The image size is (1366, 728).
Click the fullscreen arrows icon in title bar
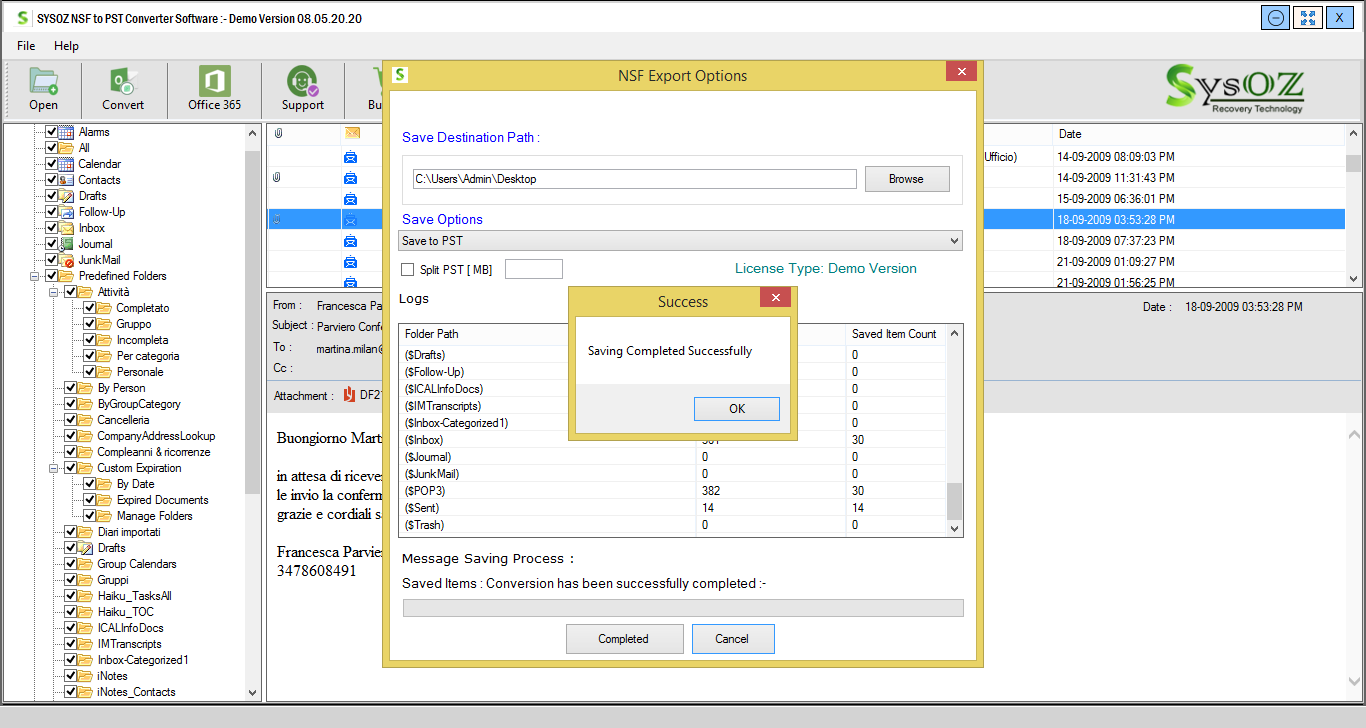click(x=1307, y=18)
